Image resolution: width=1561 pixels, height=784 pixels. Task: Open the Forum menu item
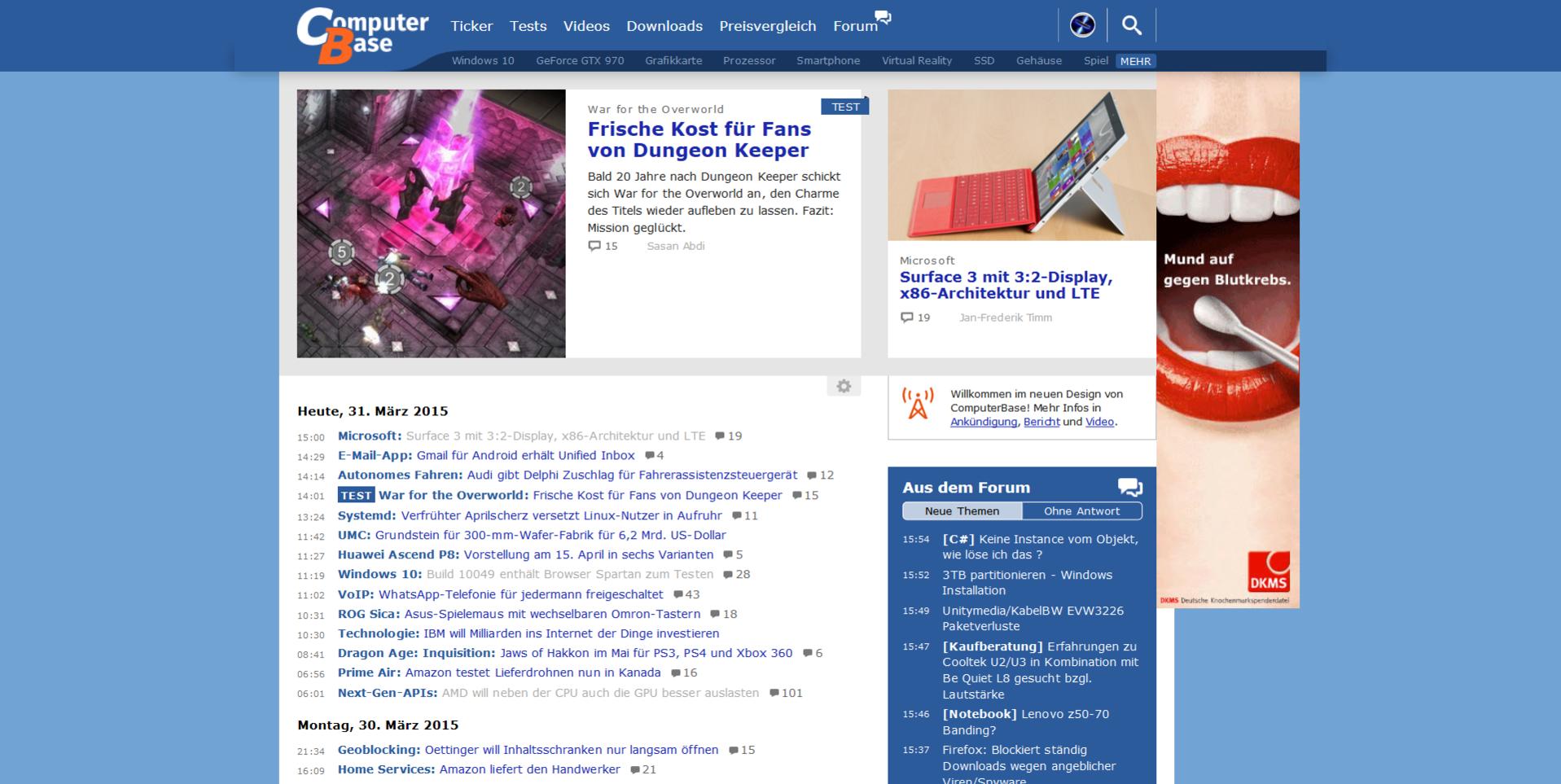pos(855,26)
